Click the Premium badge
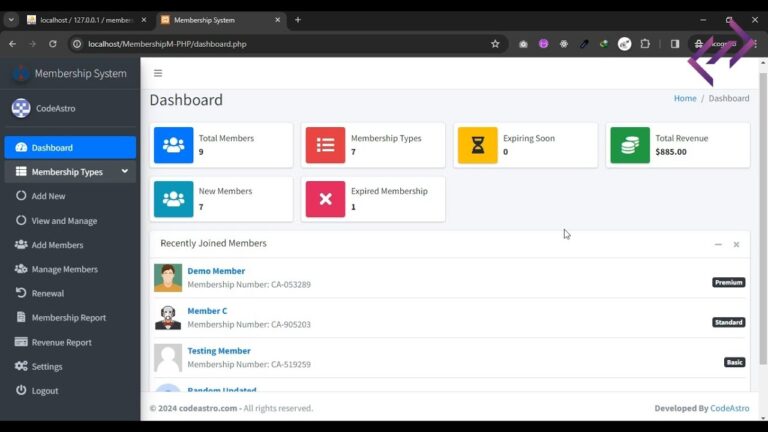The width and height of the screenshot is (768, 432). [728, 282]
